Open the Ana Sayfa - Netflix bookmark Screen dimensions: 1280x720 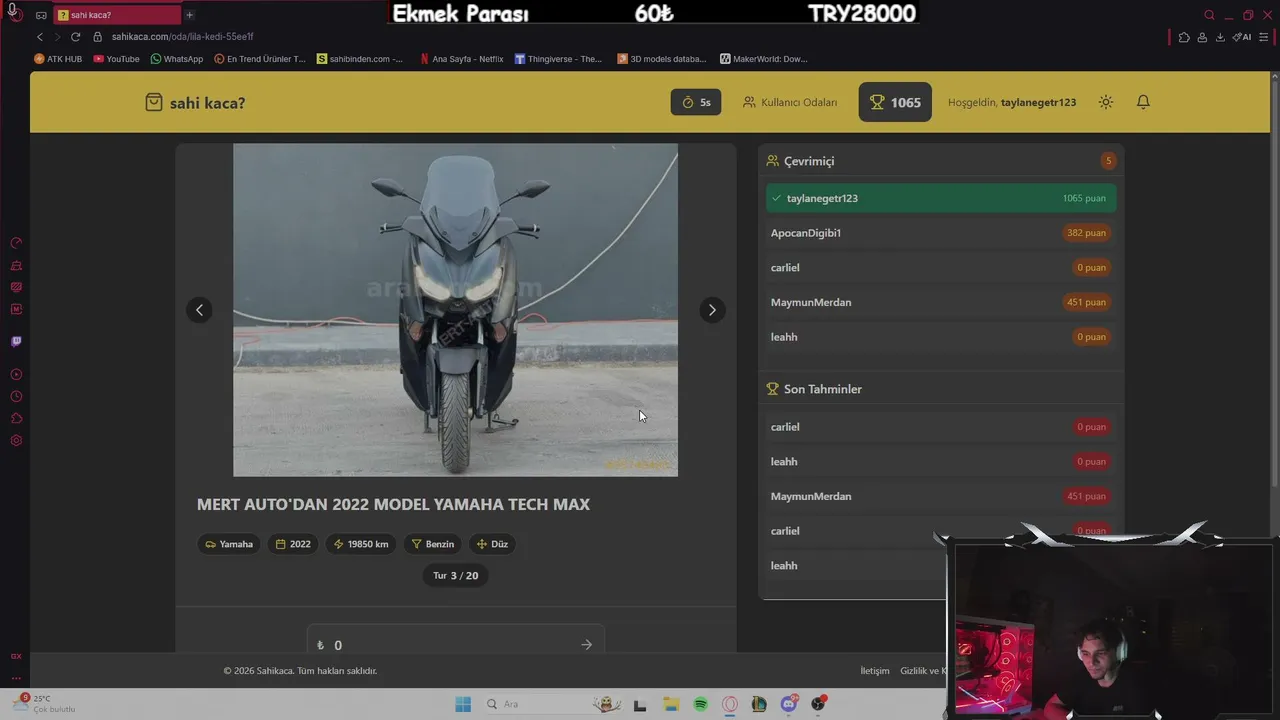pos(462,59)
